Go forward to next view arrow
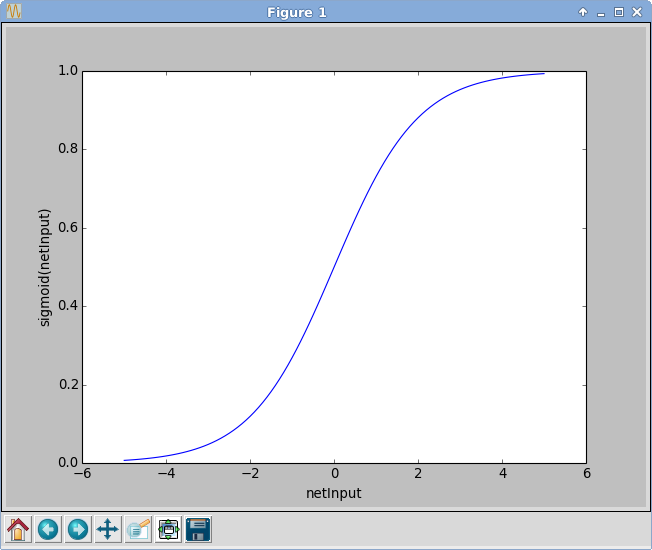Image resolution: width=652 pixels, height=550 pixels. point(78,529)
